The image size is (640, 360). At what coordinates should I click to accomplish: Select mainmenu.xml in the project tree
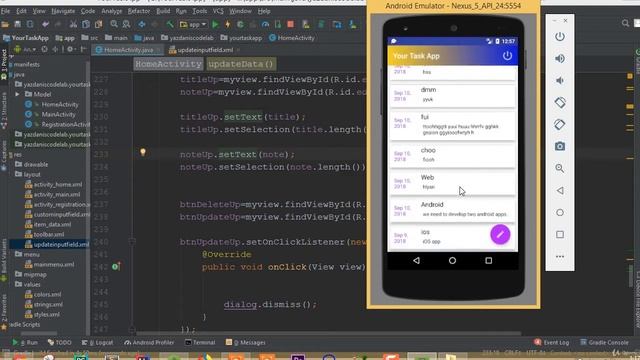49,264
